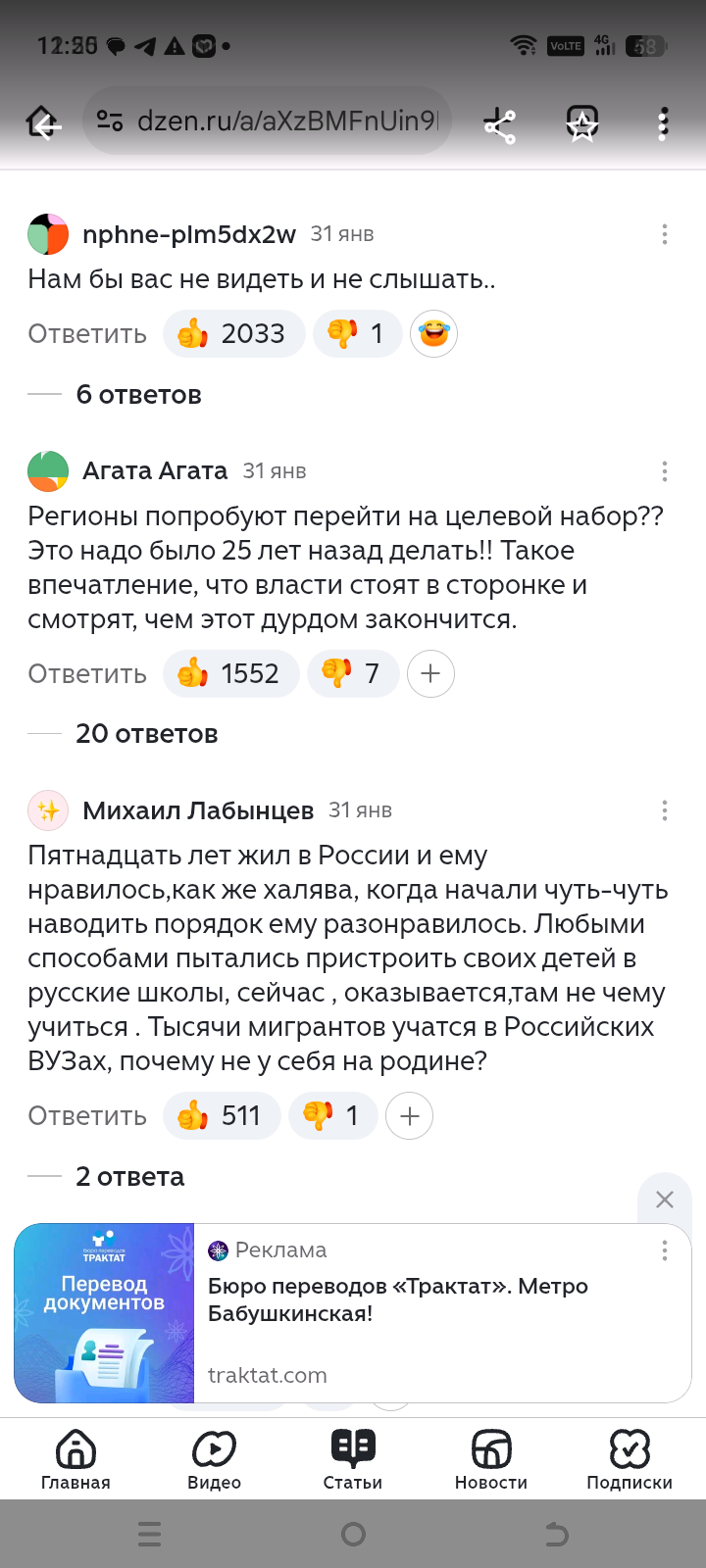Viewport: 706px width, 1568px height.
Task: Add a reaction to Агата Агата's comment
Action: pos(430,674)
